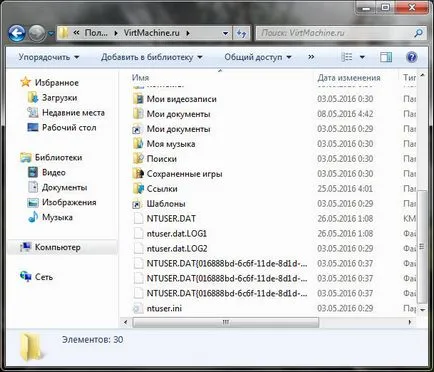The width and height of the screenshot is (434, 372).
Task: Open the Документы library
Action: click(57, 187)
